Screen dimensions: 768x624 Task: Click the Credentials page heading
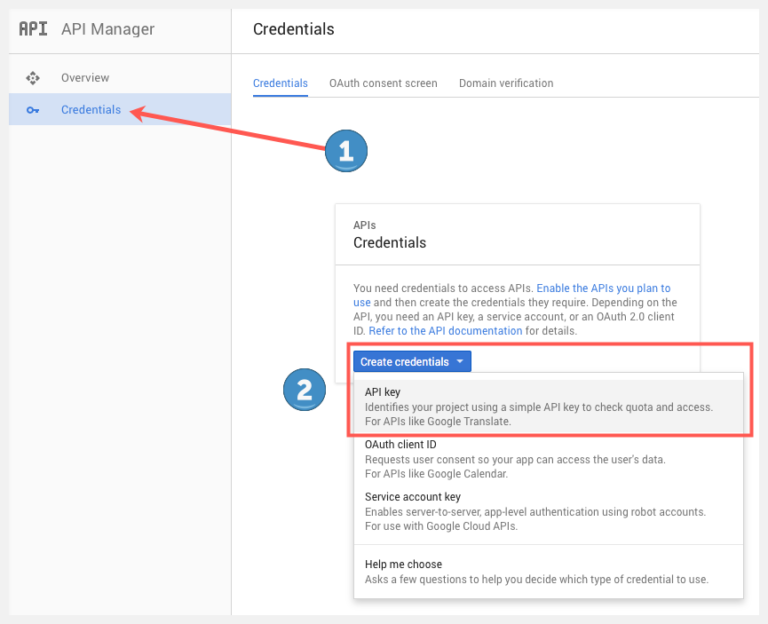pos(293,29)
